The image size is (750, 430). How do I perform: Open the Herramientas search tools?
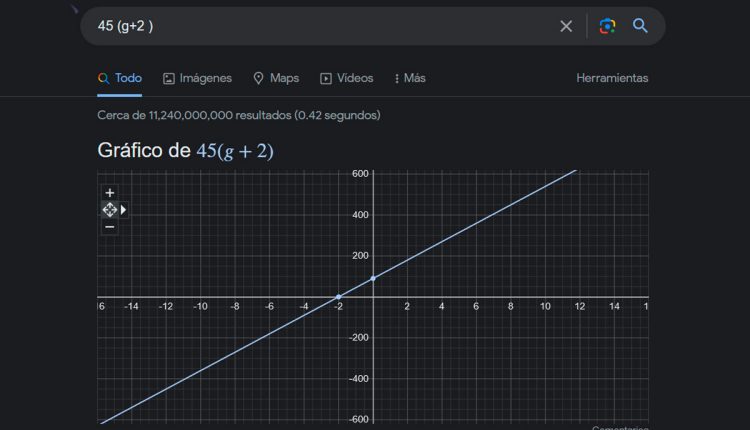612,78
